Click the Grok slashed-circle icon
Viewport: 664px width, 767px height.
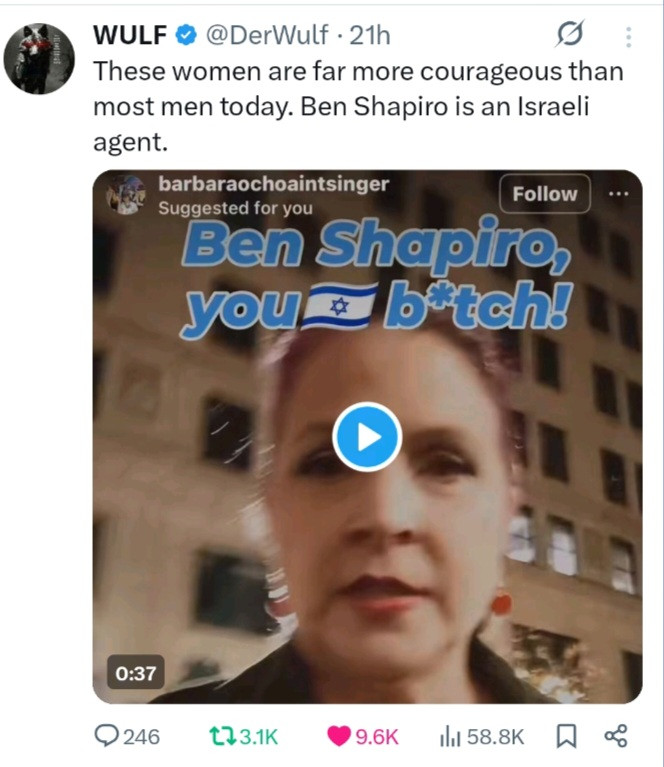point(570,34)
